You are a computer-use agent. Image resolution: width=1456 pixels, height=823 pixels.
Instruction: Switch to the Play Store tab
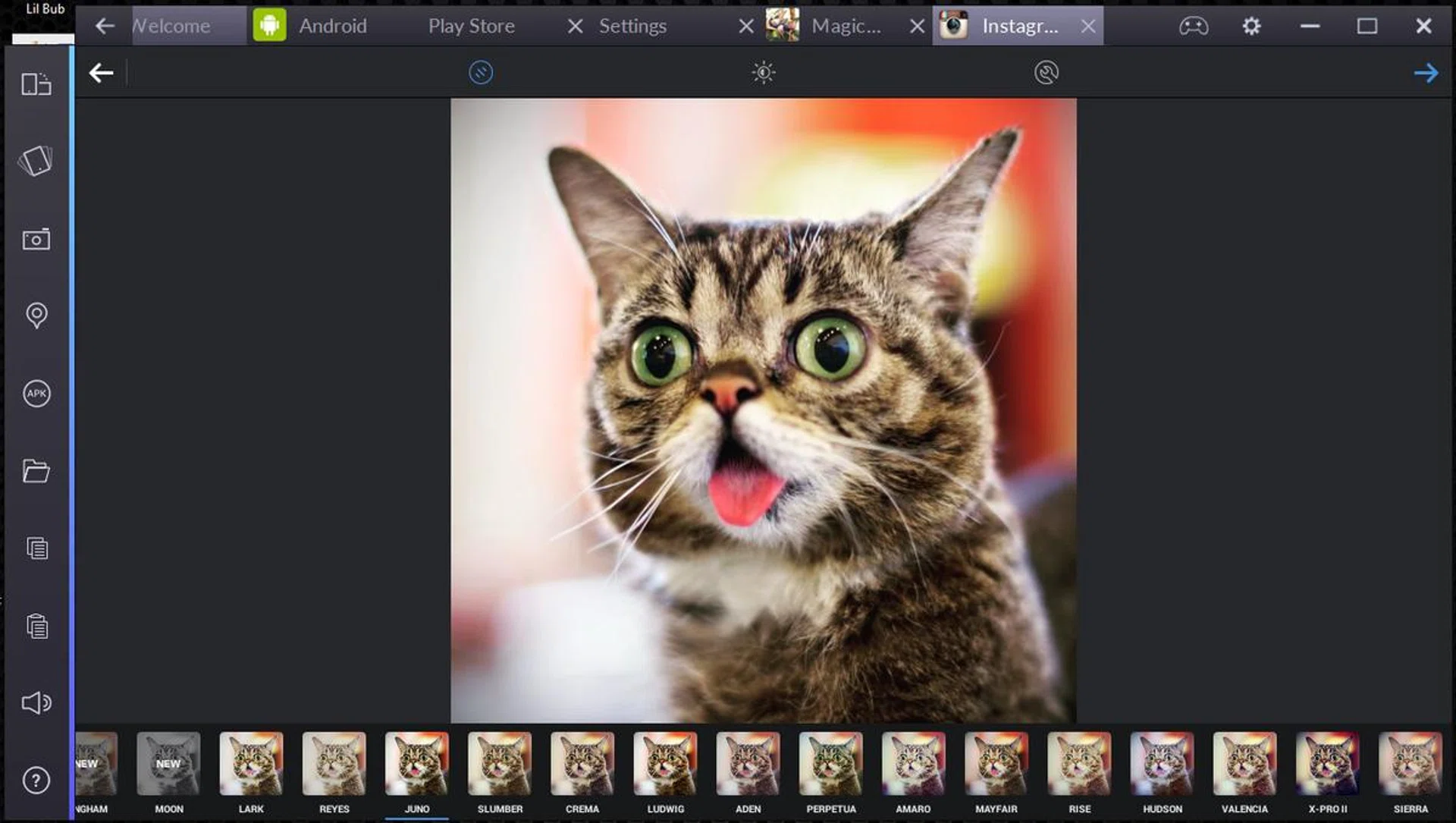coord(471,26)
